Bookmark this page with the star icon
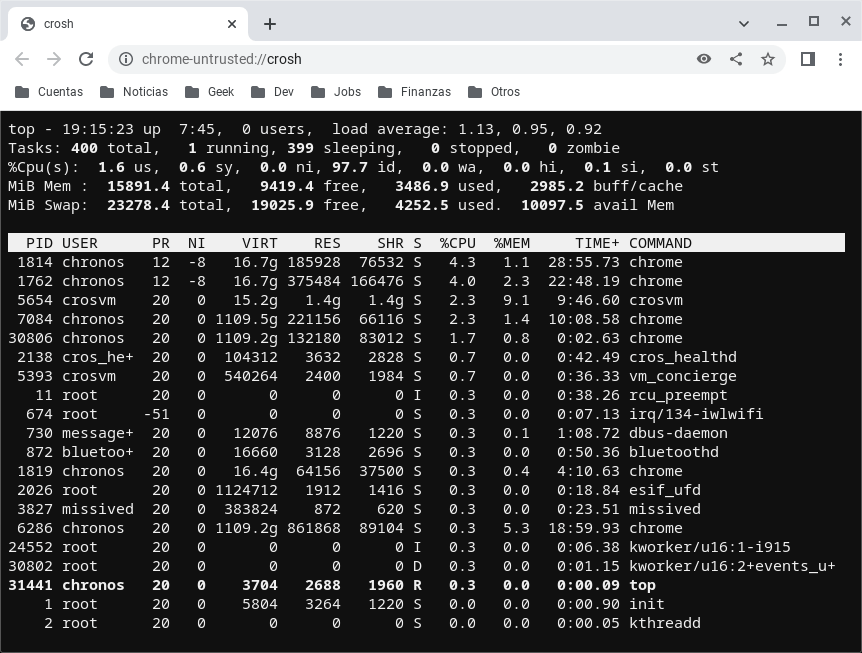The height and width of the screenshot is (653, 862). pyautogui.click(x=768, y=59)
